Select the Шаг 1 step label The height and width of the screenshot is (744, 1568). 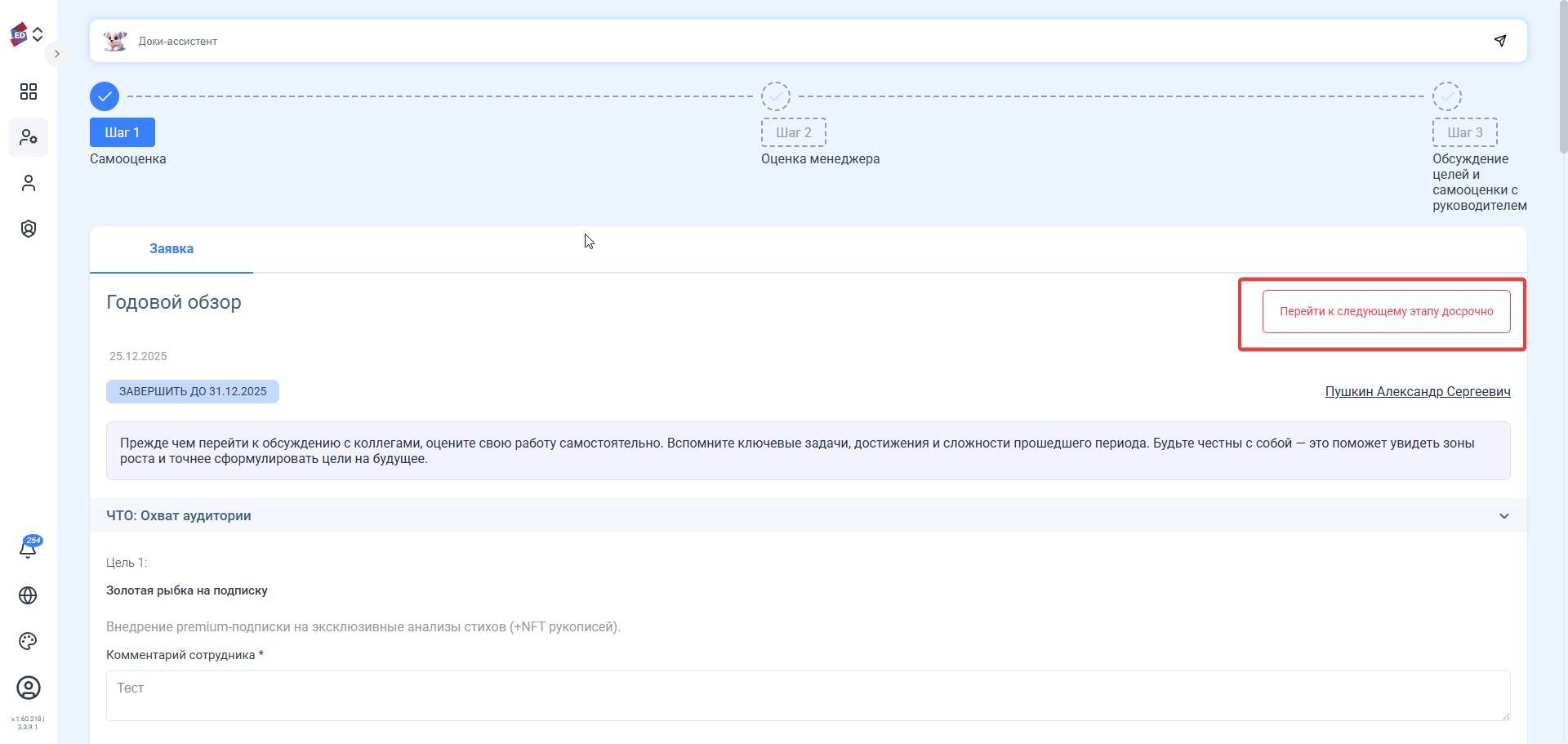(122, 132)
